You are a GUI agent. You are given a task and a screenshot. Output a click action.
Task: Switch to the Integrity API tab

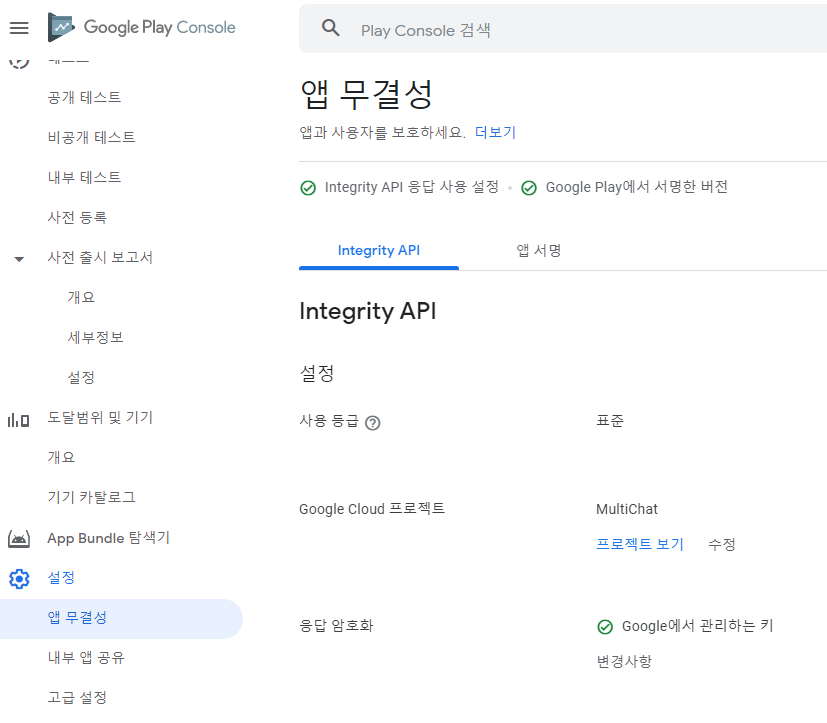tap(379, 250)
